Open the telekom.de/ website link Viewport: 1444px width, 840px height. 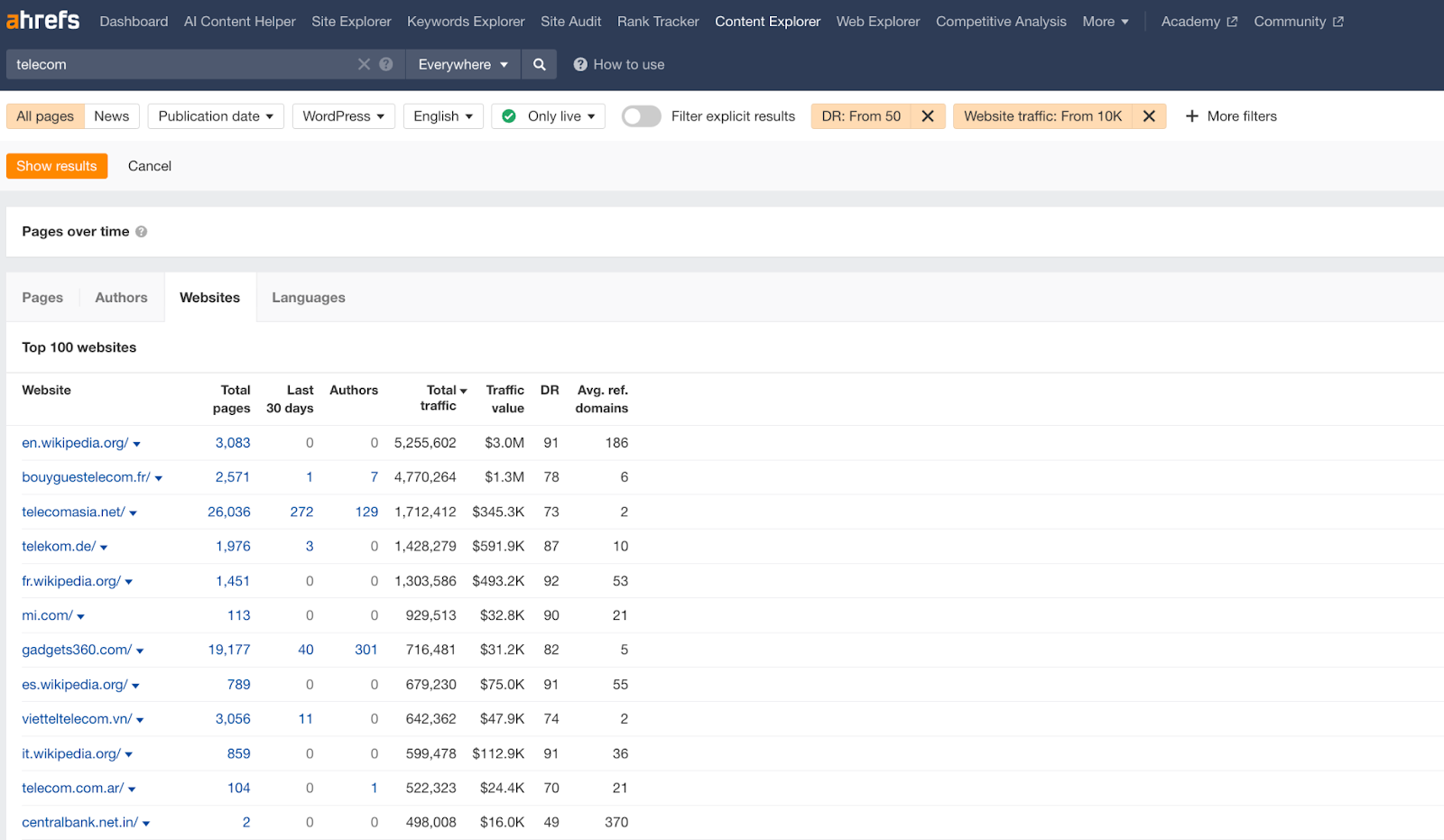59,547
